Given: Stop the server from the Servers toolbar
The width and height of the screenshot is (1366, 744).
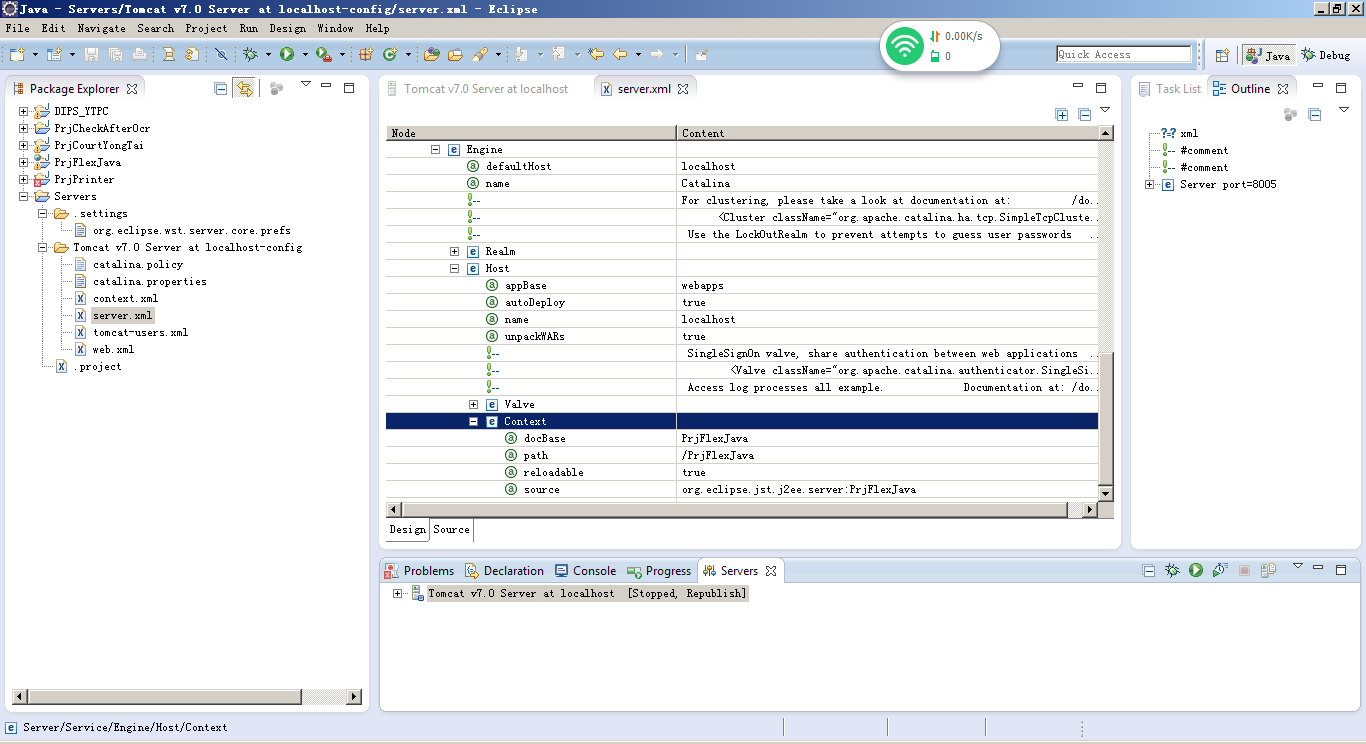Looking at the screenshot, I should (1245, 569).
